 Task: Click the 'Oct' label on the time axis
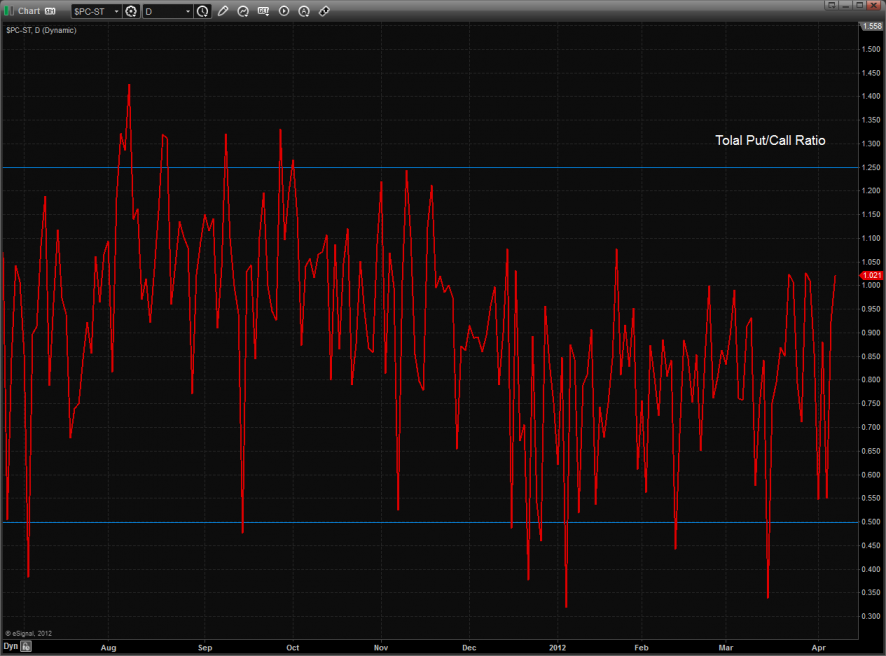click(x=293, y=648)
